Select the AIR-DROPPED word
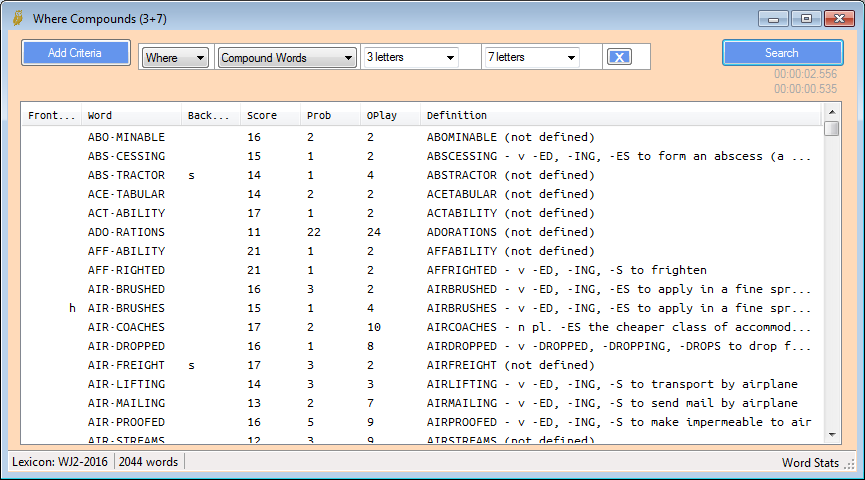The image size is (865, 480). [126, 346]
